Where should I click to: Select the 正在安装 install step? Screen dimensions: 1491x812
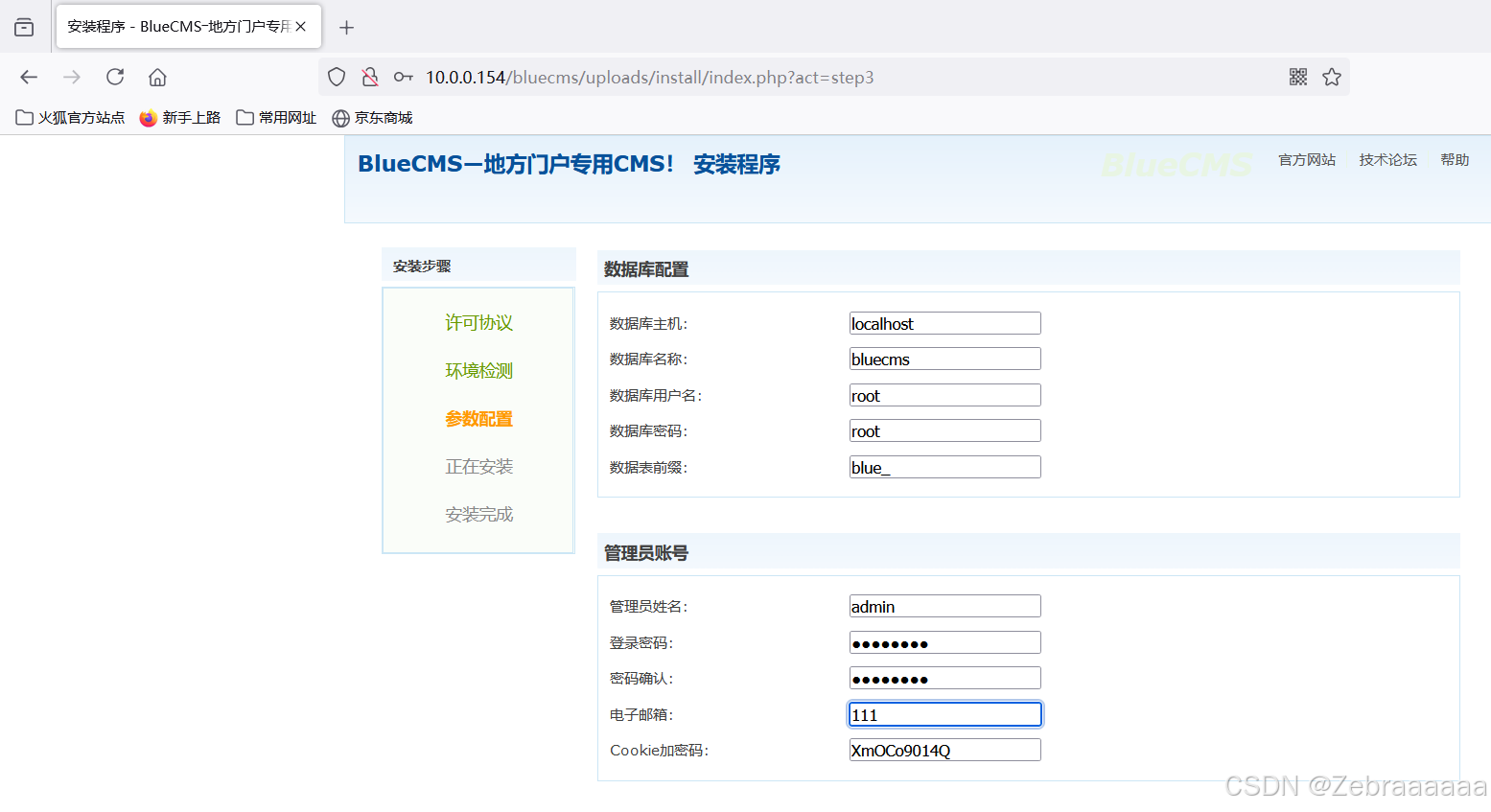click(478, 467)
